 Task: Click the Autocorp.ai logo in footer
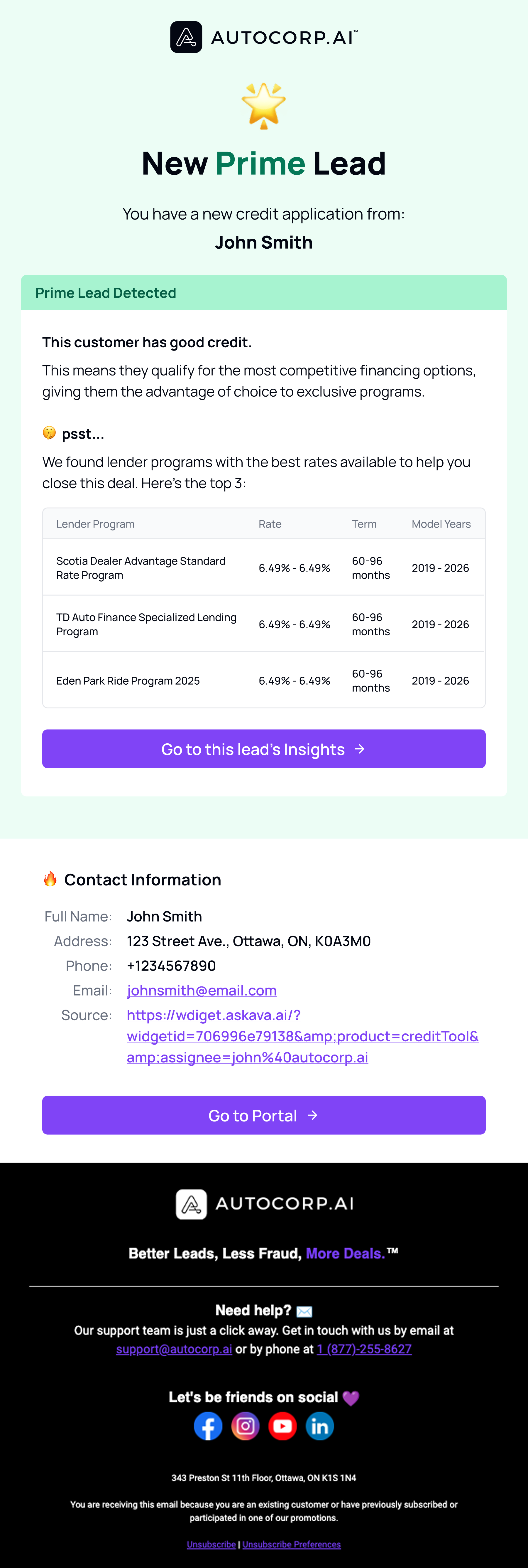[264, 1203]
